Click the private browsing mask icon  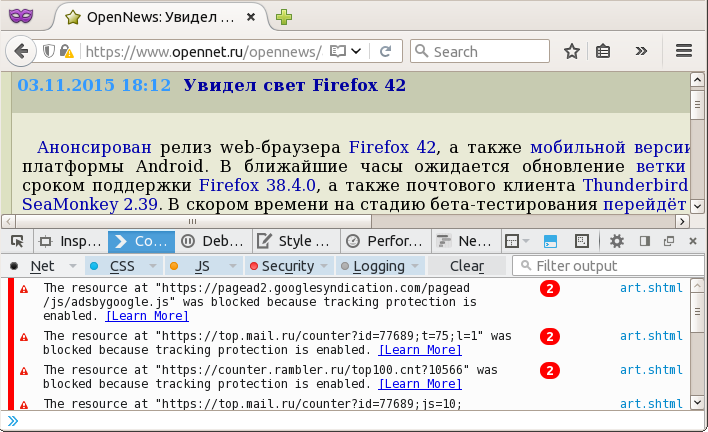(21, 16)
